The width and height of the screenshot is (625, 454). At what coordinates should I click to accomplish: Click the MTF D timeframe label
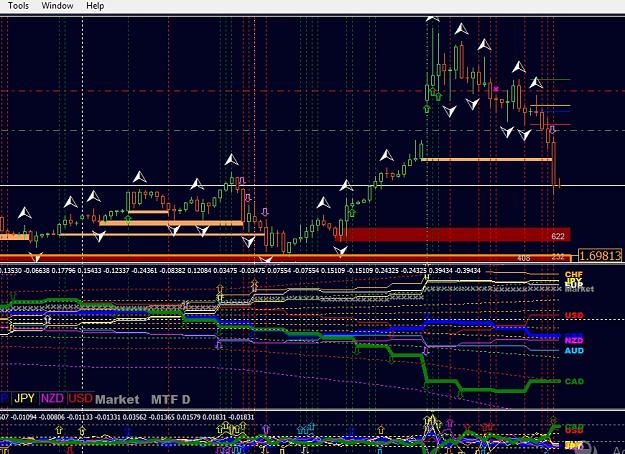click(171, 399)
